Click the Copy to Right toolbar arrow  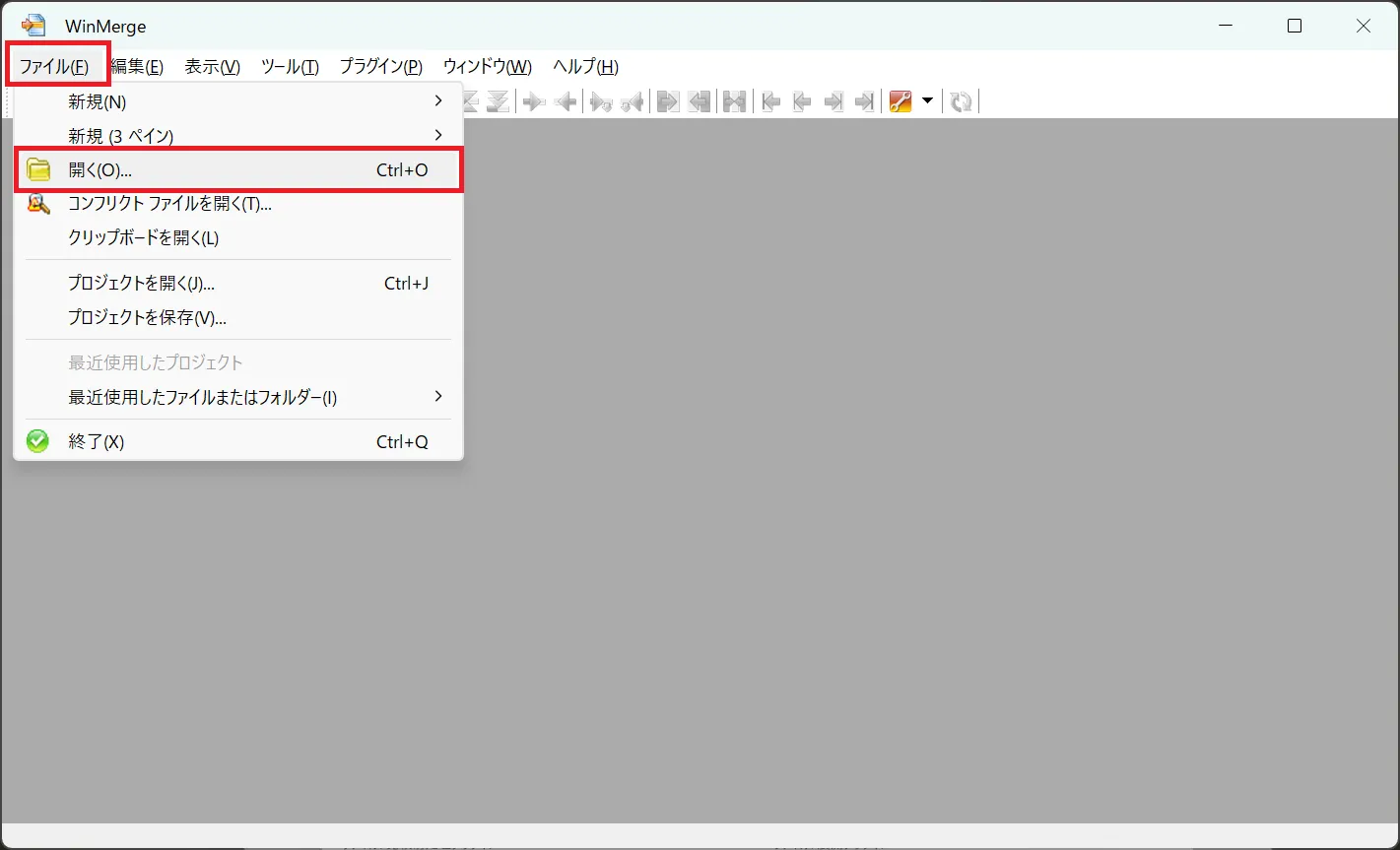[534, 101]
